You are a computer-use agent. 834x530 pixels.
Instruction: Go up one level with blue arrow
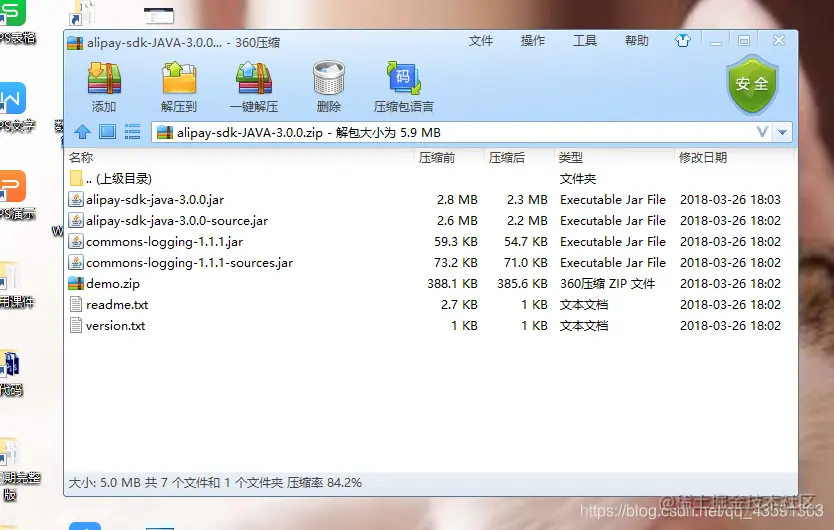click(x=82, y=131)
